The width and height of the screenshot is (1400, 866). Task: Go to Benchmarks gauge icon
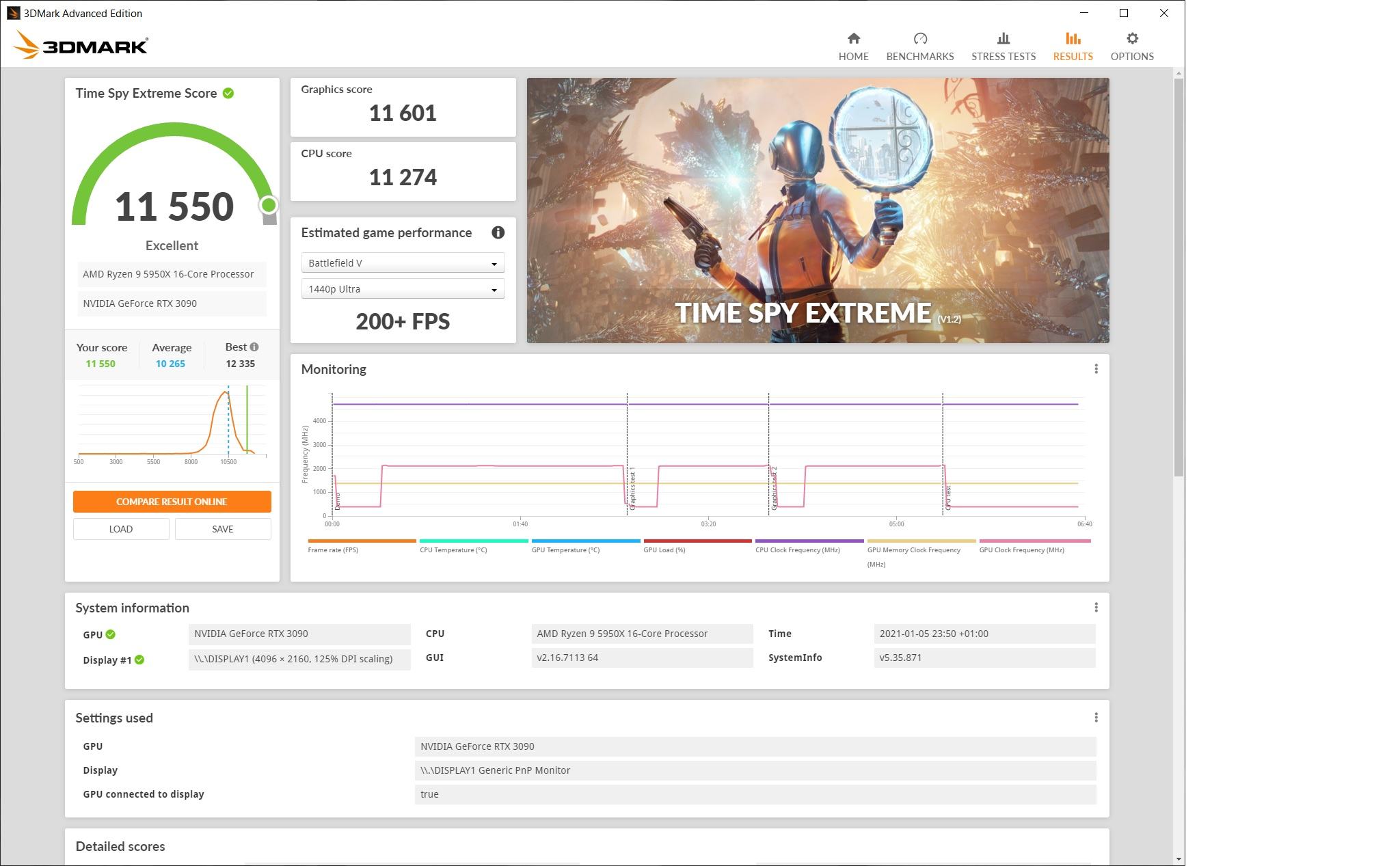click(919, 39)
